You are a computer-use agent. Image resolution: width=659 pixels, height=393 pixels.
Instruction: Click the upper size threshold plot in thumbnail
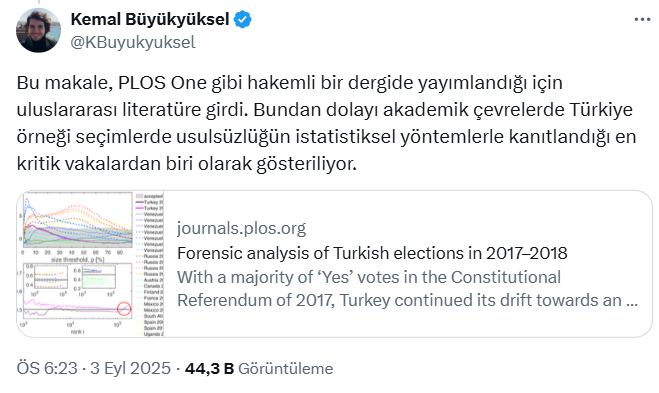(78, 220)
